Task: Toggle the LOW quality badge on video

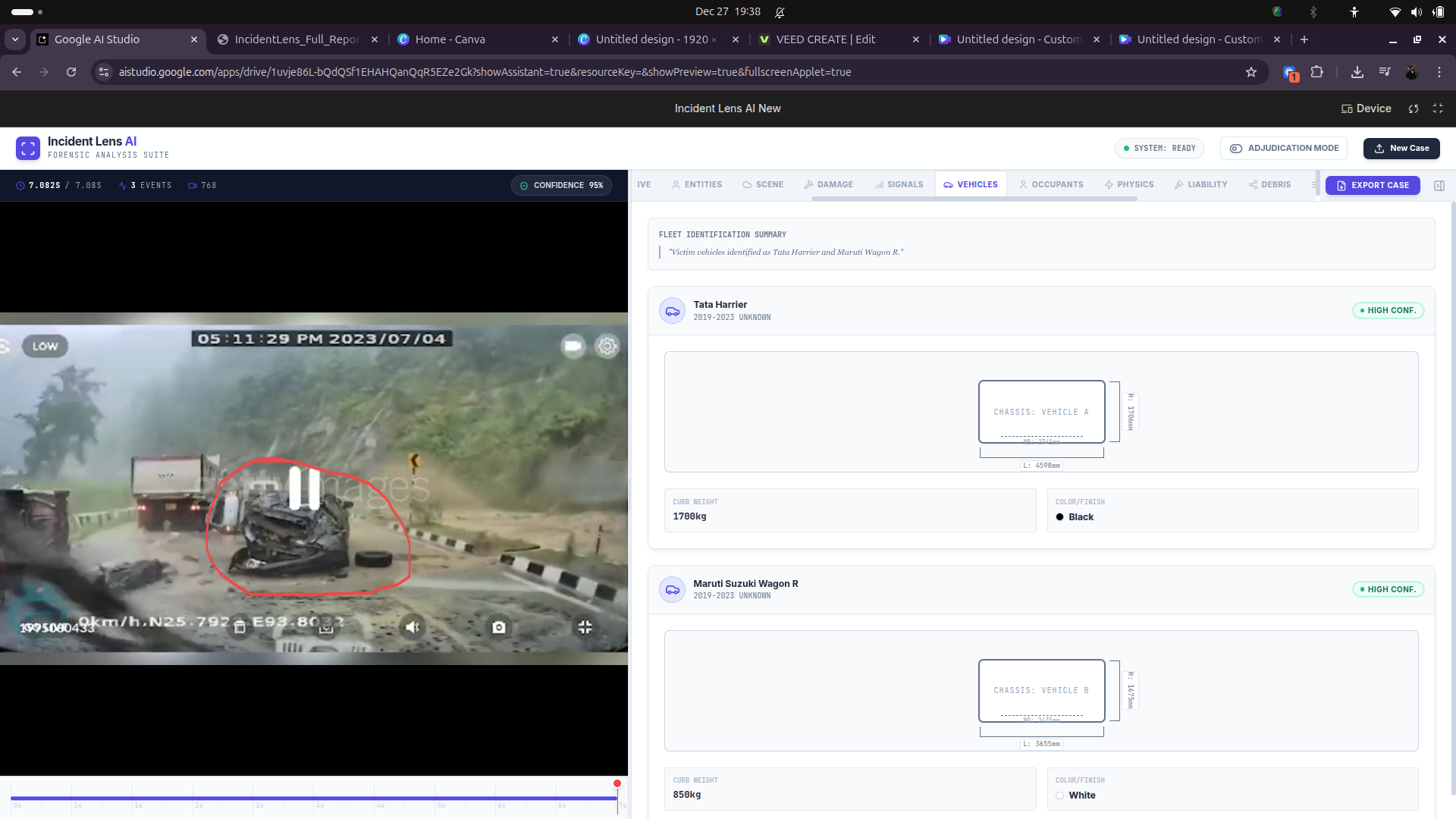Action: pyautogui.click(x=45, y=347)
